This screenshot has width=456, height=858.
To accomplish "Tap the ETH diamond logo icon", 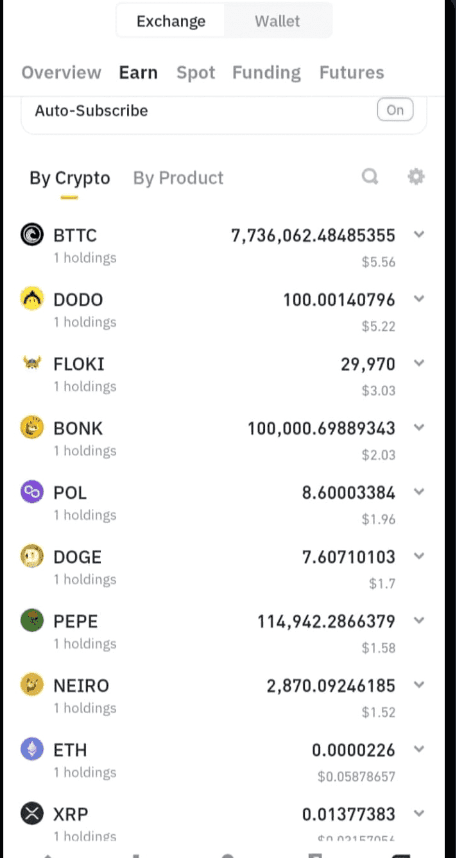I will click(x=32, y=749).
